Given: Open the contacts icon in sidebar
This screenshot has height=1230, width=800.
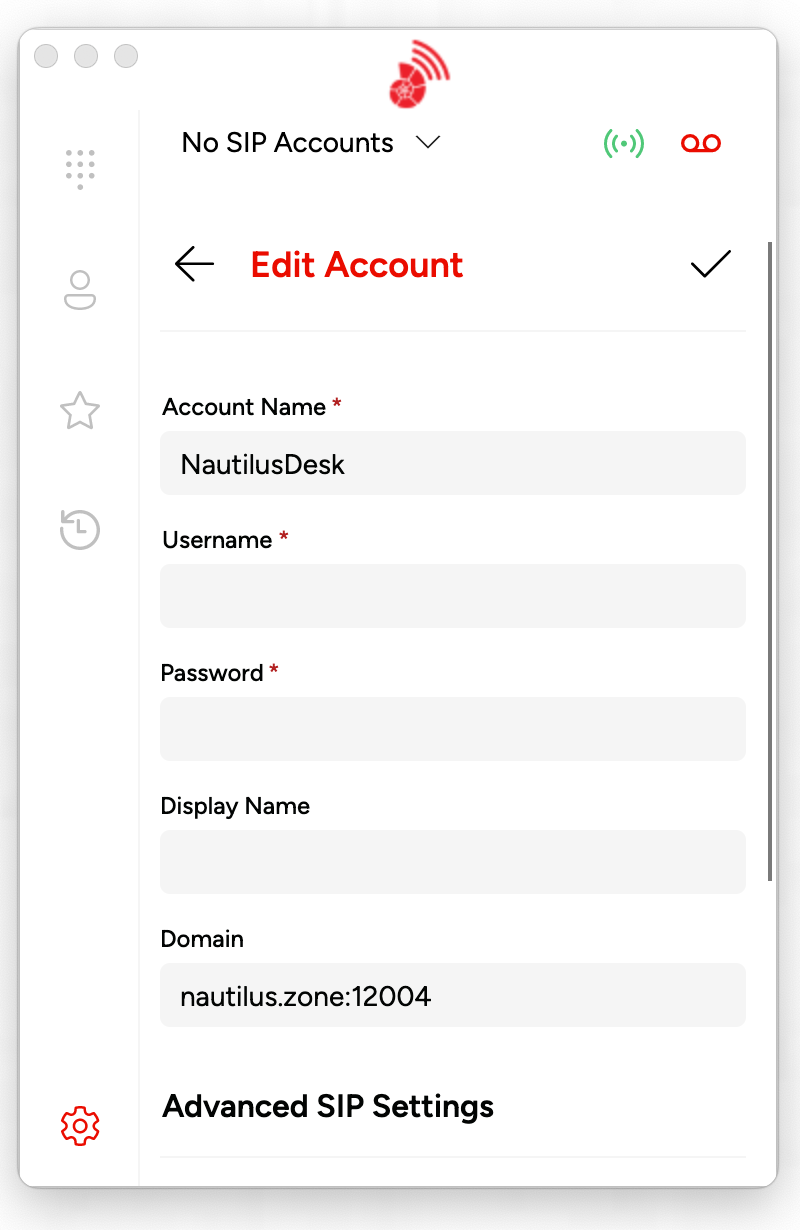Looking at the screenshot, I should (80, 290).
